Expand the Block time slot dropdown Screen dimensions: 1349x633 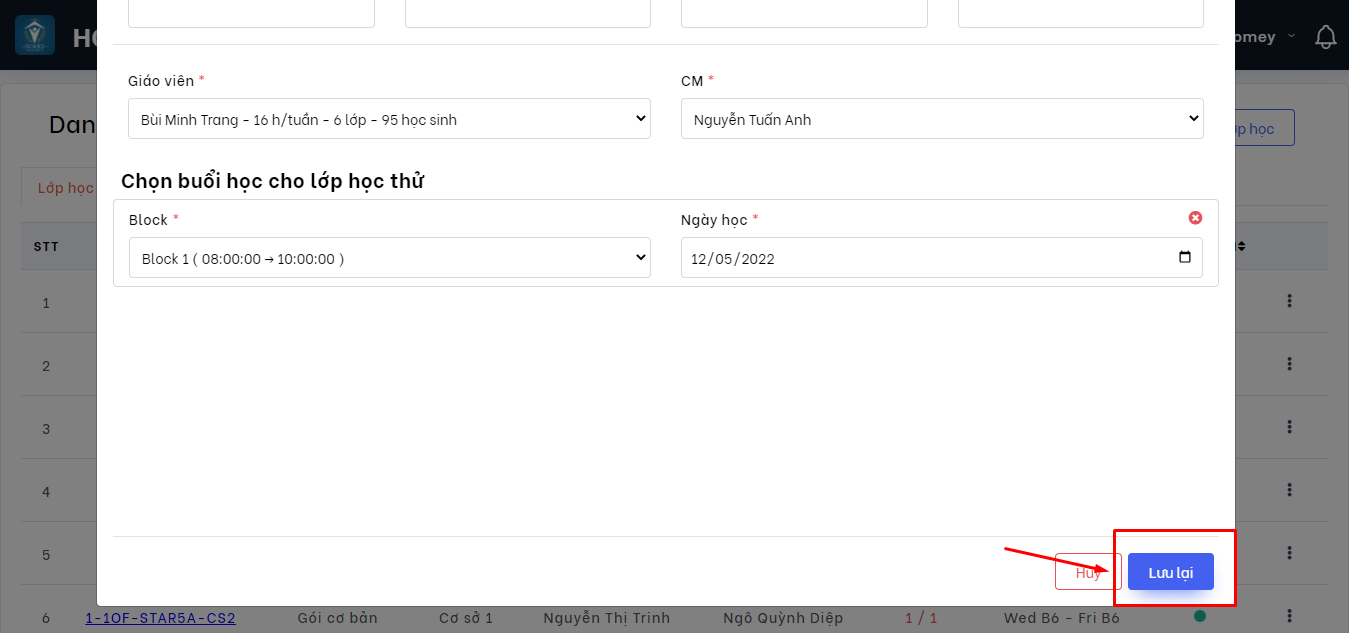389,258
